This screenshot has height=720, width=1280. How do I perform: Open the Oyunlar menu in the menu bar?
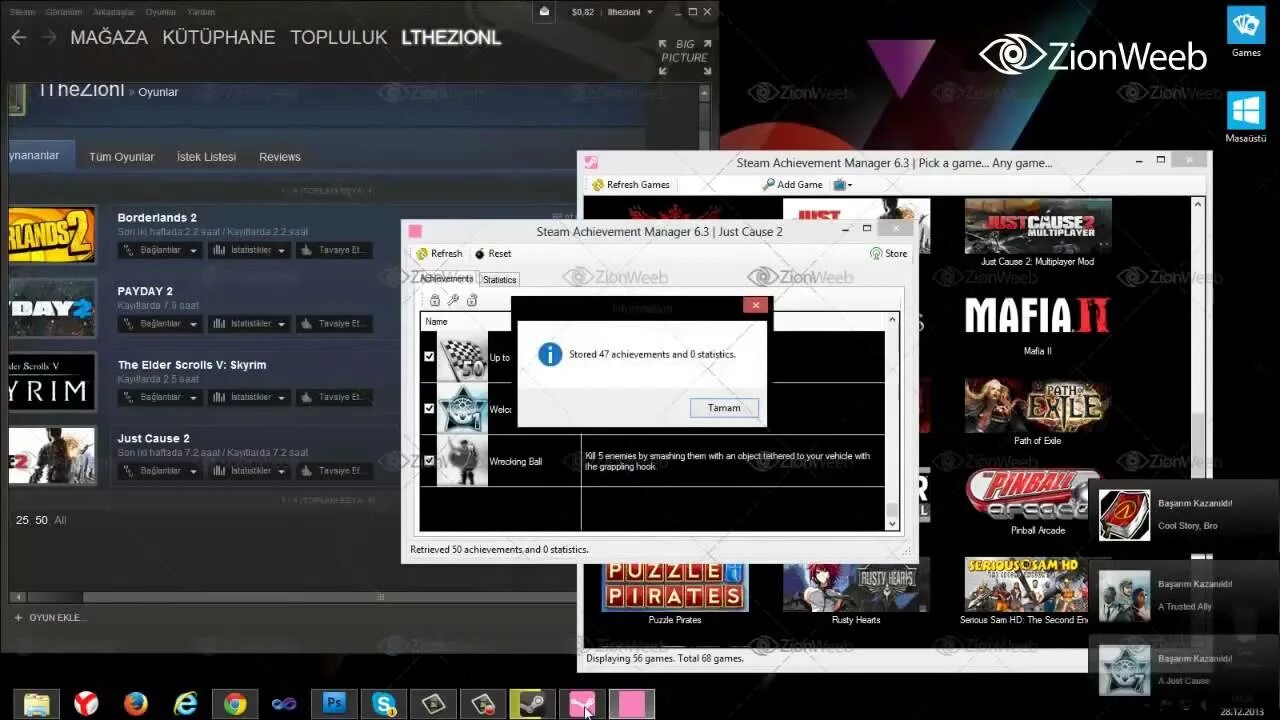coord(160,12)
